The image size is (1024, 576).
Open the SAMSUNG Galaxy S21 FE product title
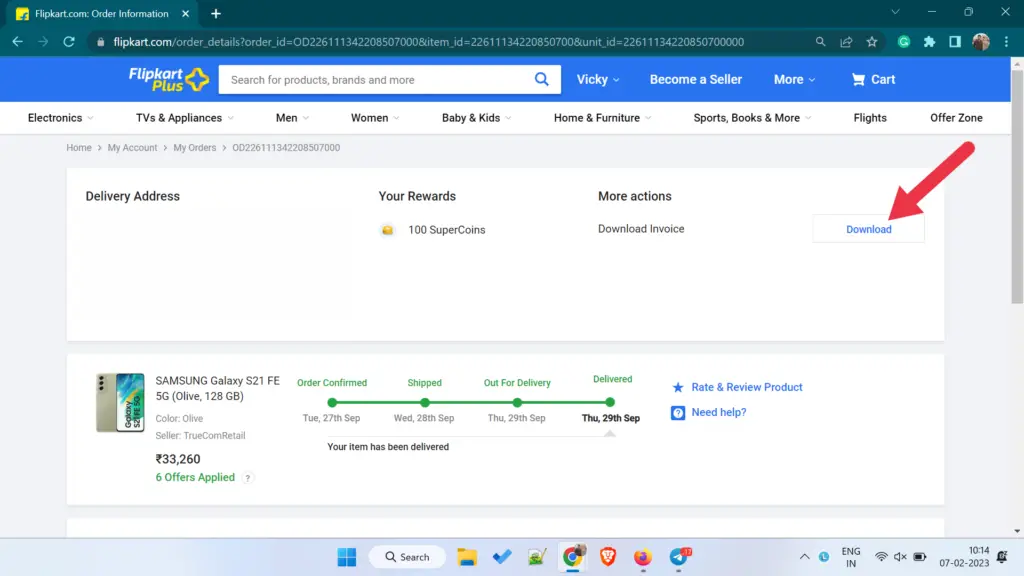[x=217, y=389]
